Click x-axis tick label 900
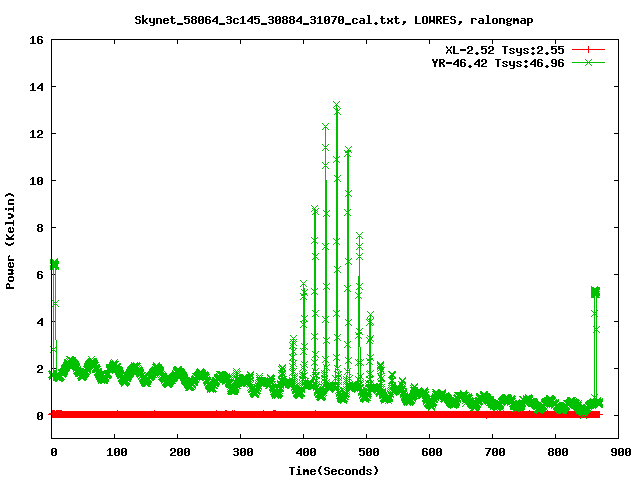The height and width of the screenshot is (480, 640). pos(621,452)
